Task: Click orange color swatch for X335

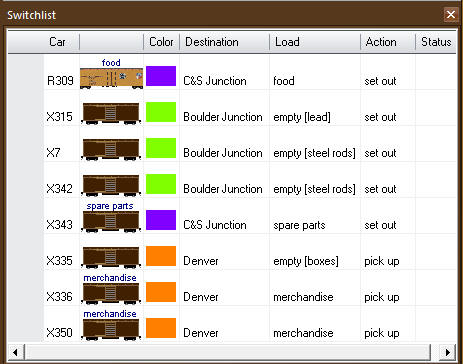Action: pos(161,256)
